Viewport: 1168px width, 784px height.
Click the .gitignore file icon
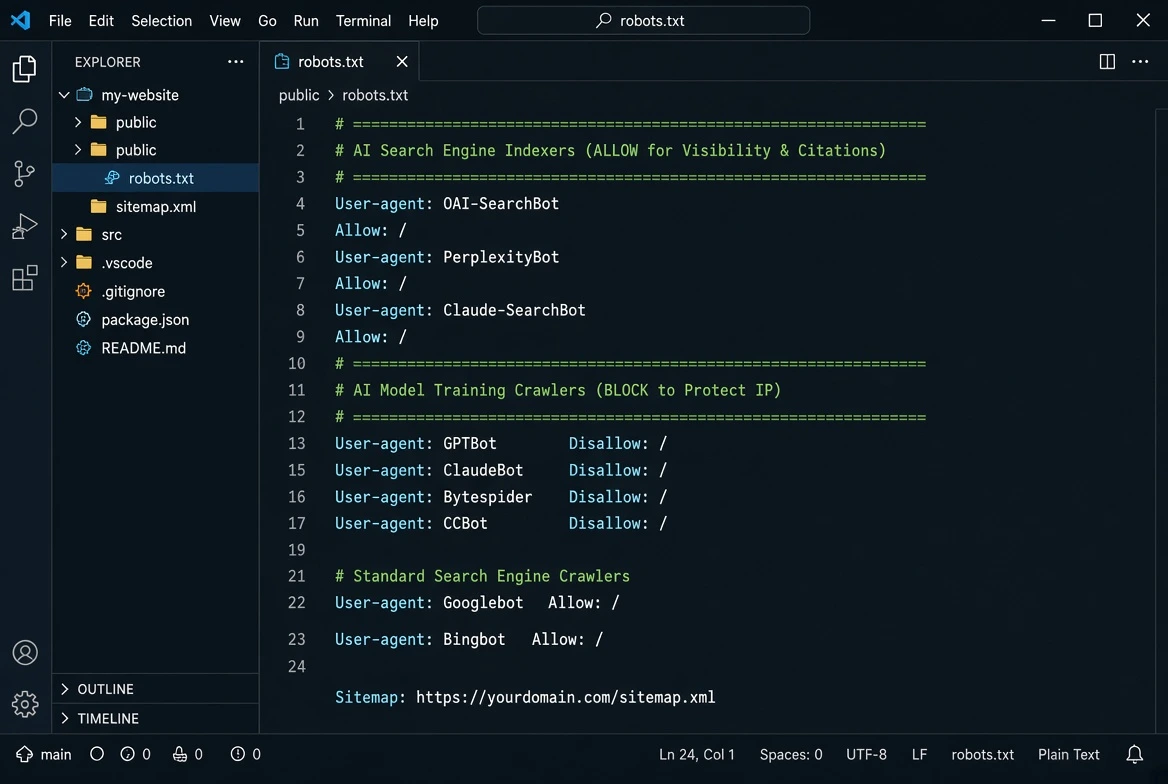(83, 291)
